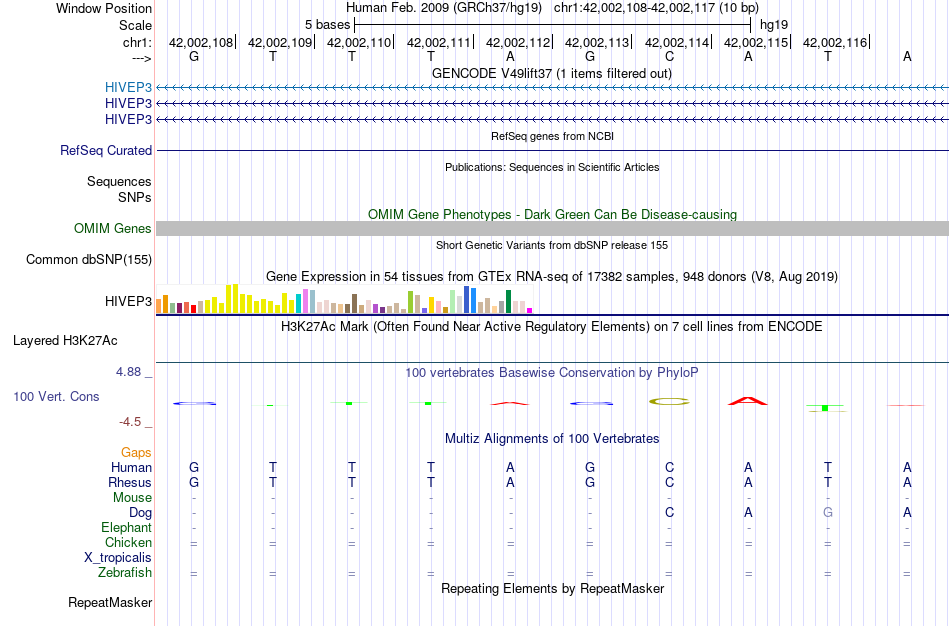The image size is (950, 626).
Task: Open the RefSeq Curated track label
Action: coord(106,150)
